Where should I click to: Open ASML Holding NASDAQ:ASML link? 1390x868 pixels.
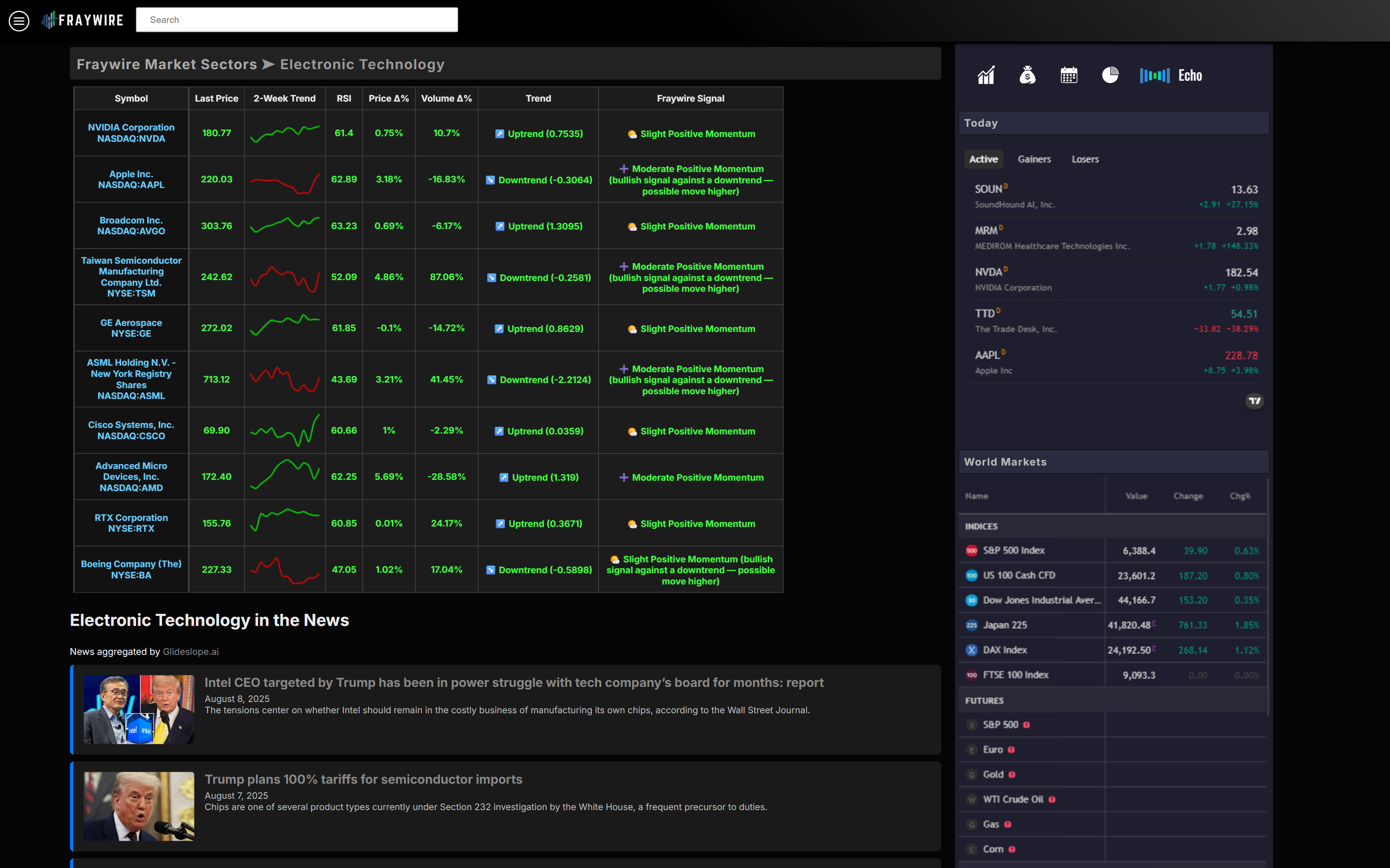pos(131,379)
